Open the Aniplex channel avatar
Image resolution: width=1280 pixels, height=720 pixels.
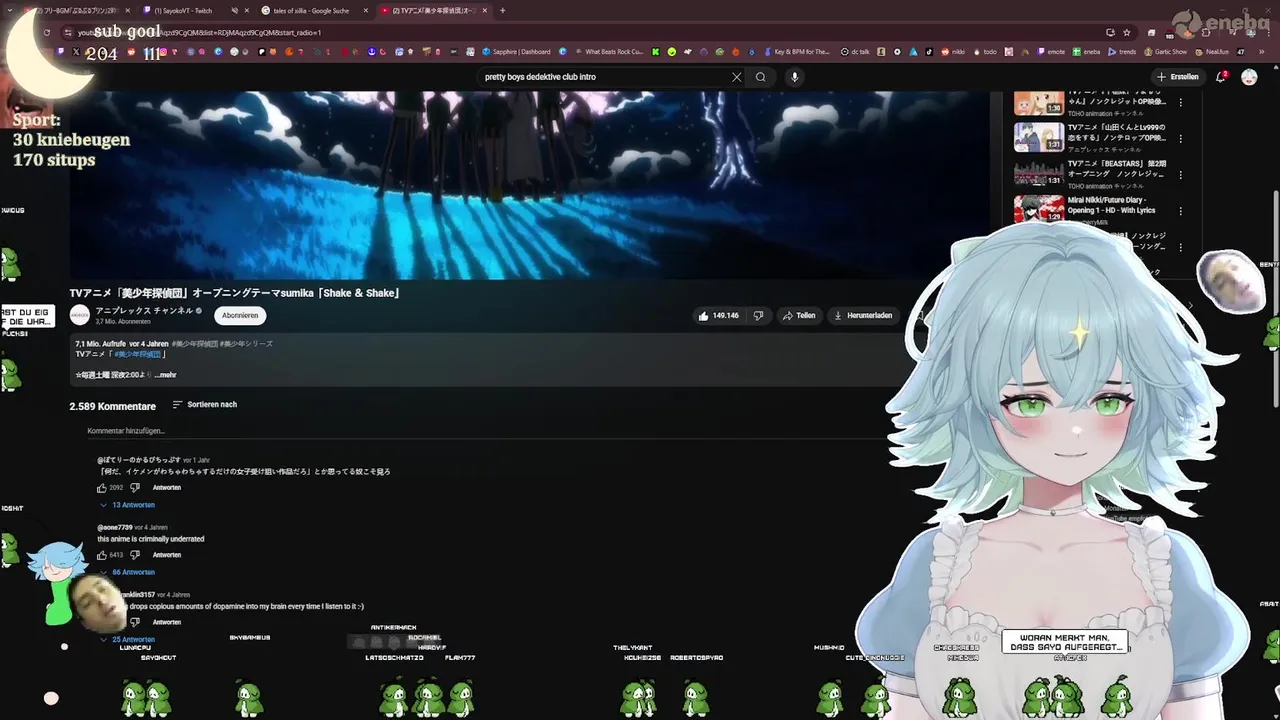(x=79, y=315)
